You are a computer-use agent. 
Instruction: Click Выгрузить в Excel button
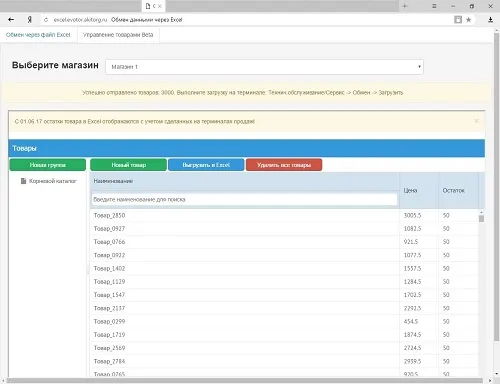click(x=206, y=165)
